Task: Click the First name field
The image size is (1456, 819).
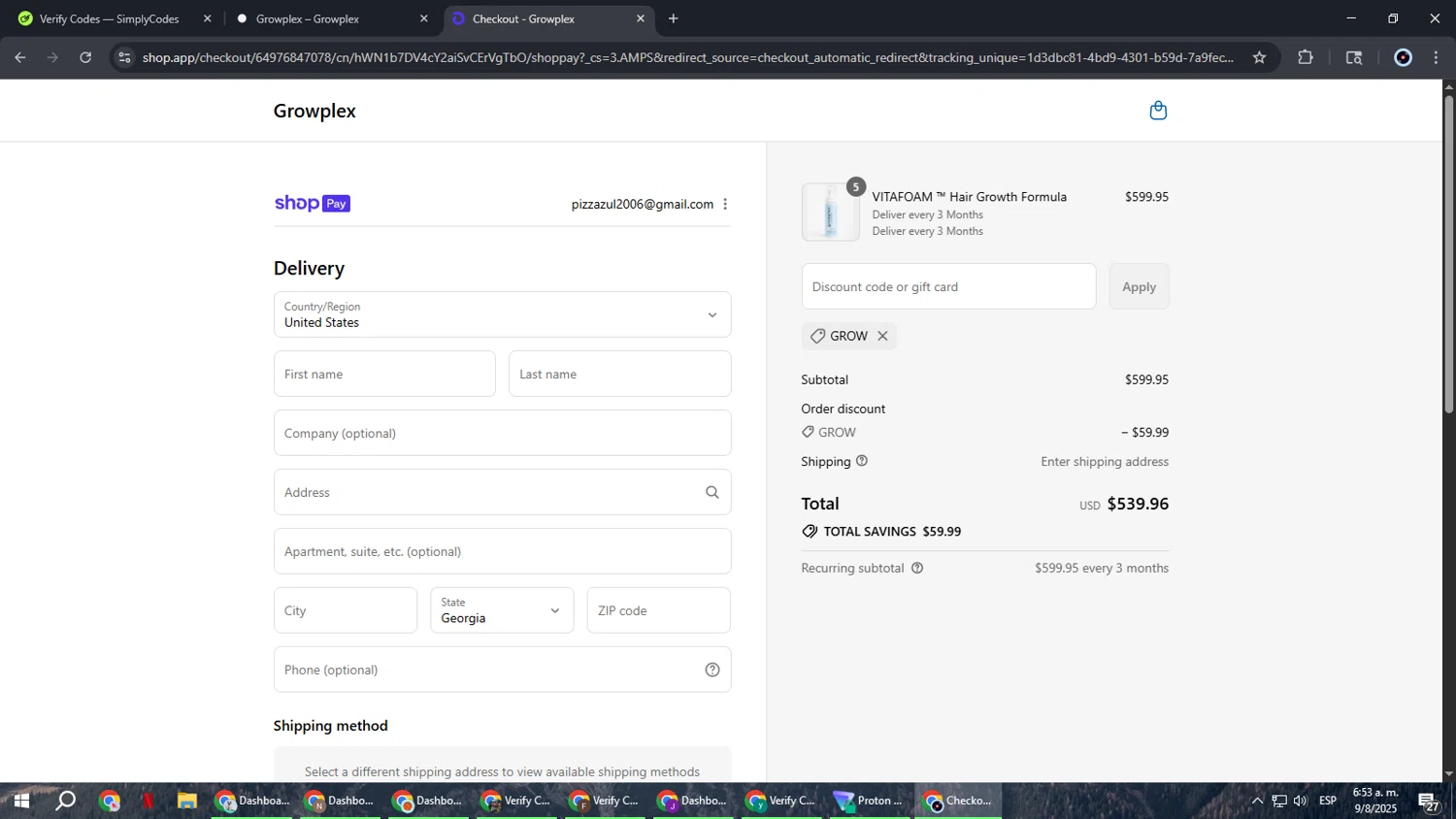Action: (384, 374)
